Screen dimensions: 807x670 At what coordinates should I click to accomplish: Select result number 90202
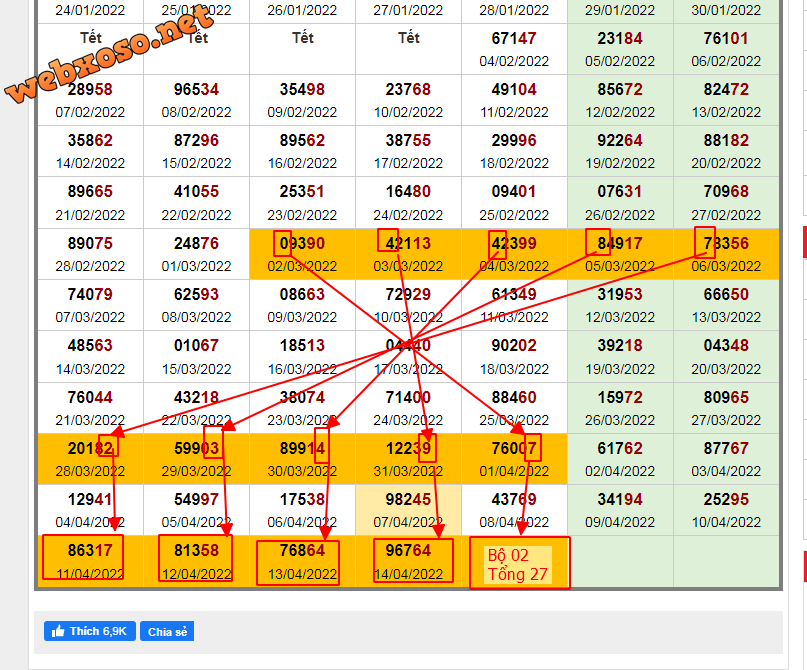tap(514, 345)
